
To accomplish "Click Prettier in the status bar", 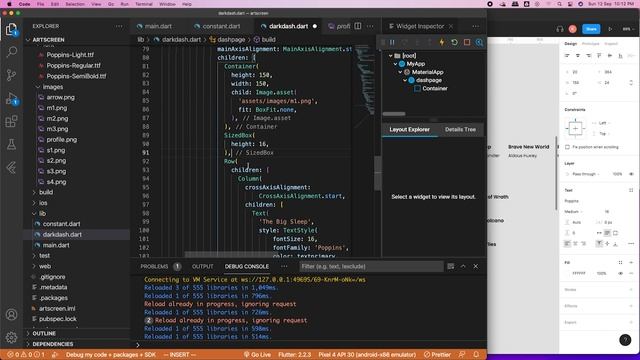I will click(438, 355).
